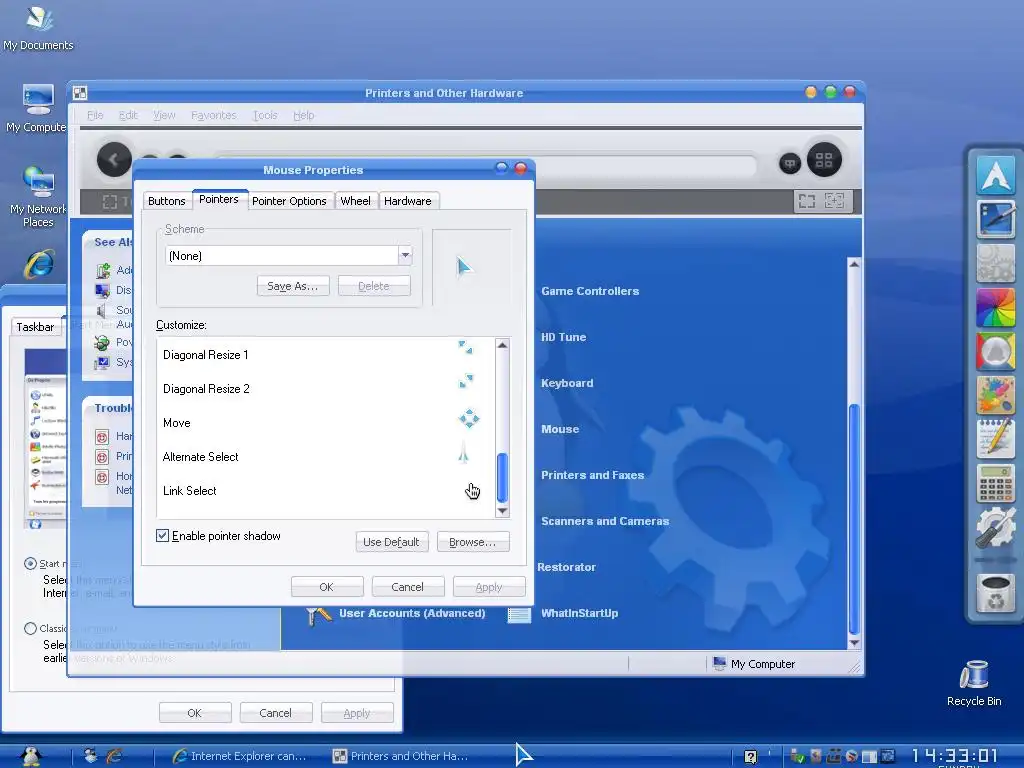Open the HD Tune link
1024x768 pixels.
click(x=563, y=337)
